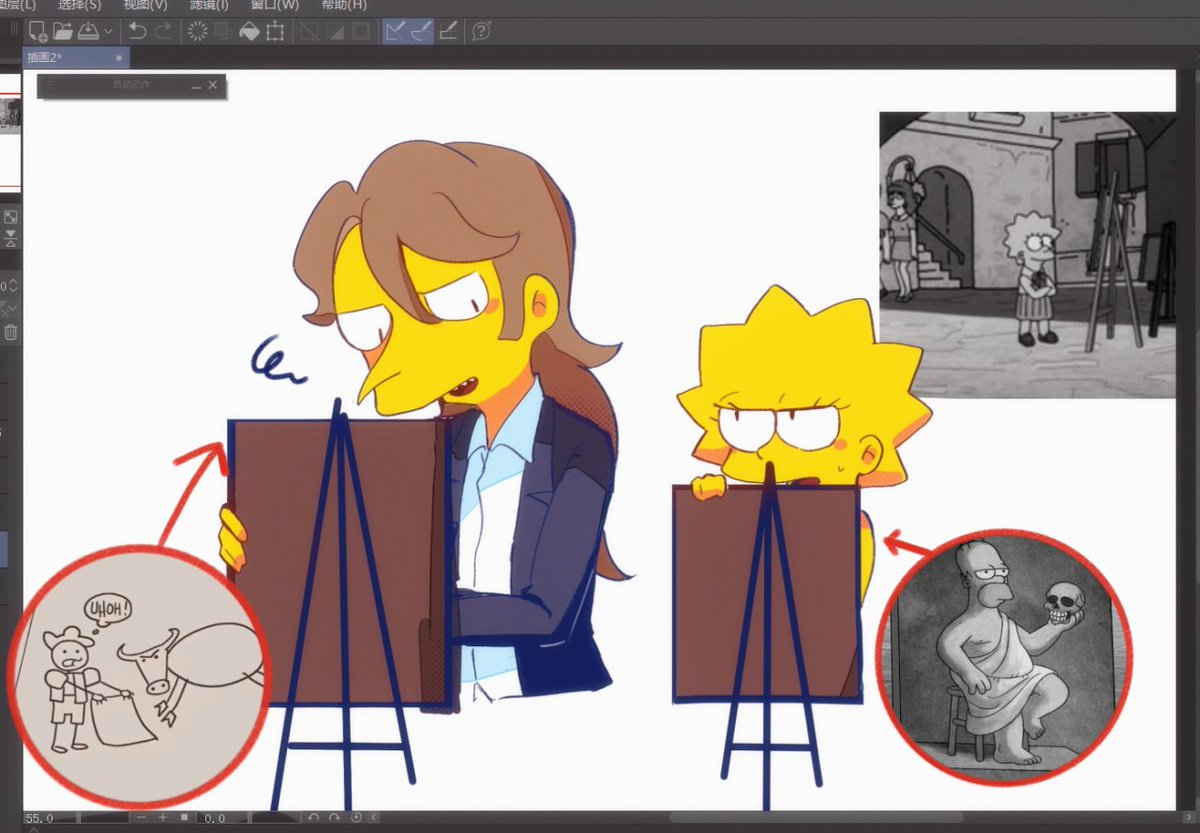Viewport: 1200px width, 833px height.
Task: Click the New document icon
Action: (38, 31)
